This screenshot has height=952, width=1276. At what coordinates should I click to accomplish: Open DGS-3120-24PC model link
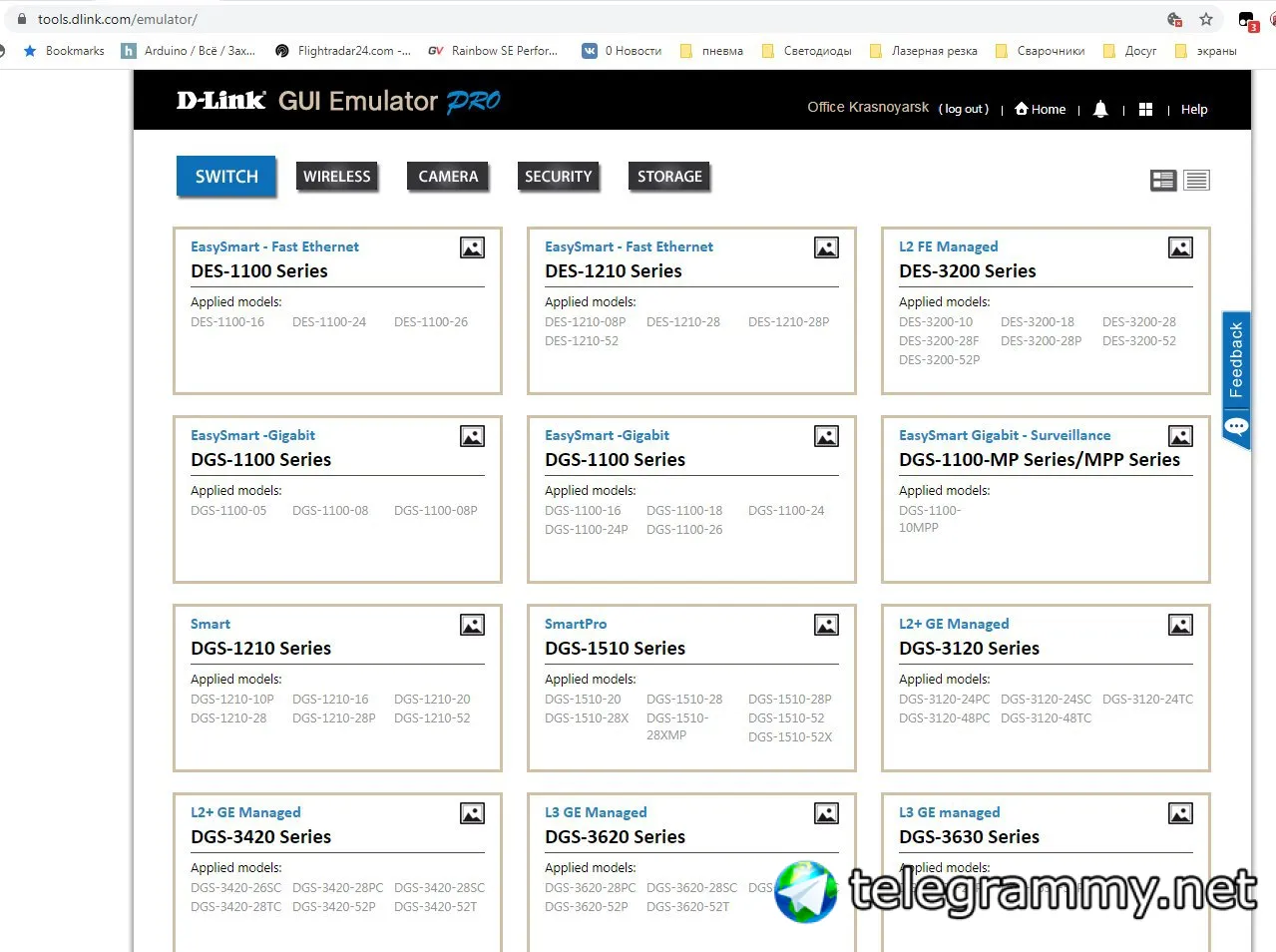(x=945, y=700)
